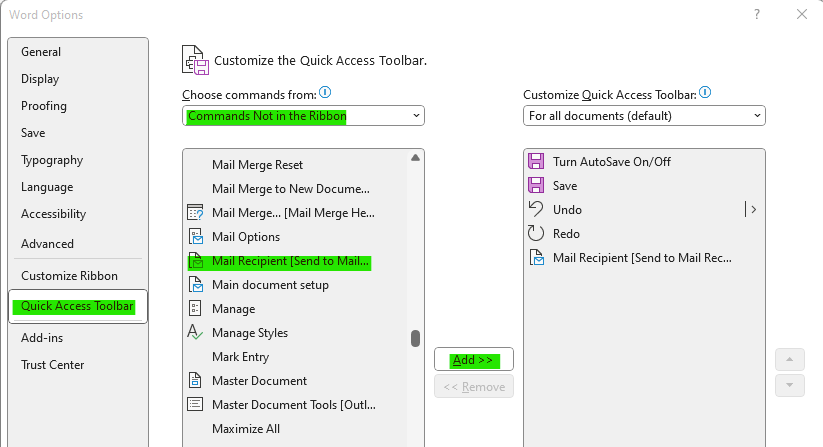Screen dimensions: 823x447
Task: Click the Manage Styles icon
Action: [195, 333]
